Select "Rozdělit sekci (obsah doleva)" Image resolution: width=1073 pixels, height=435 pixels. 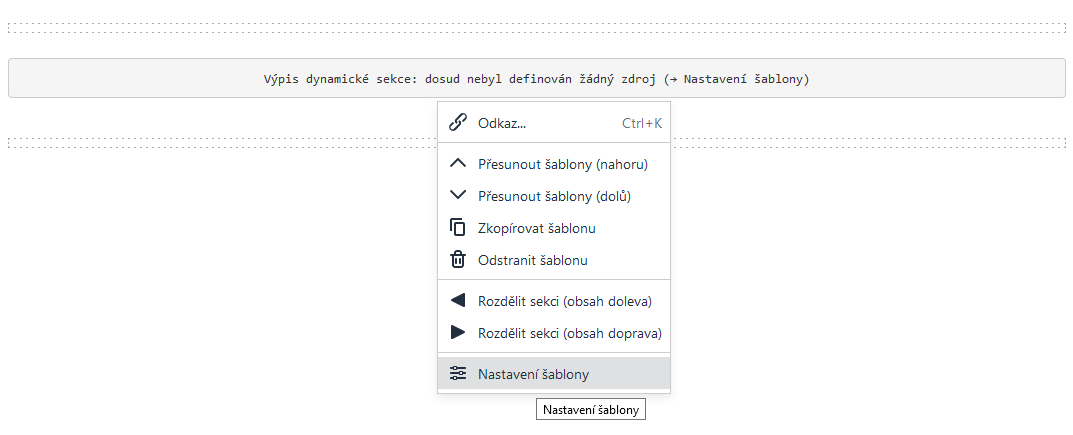[565, 301]
